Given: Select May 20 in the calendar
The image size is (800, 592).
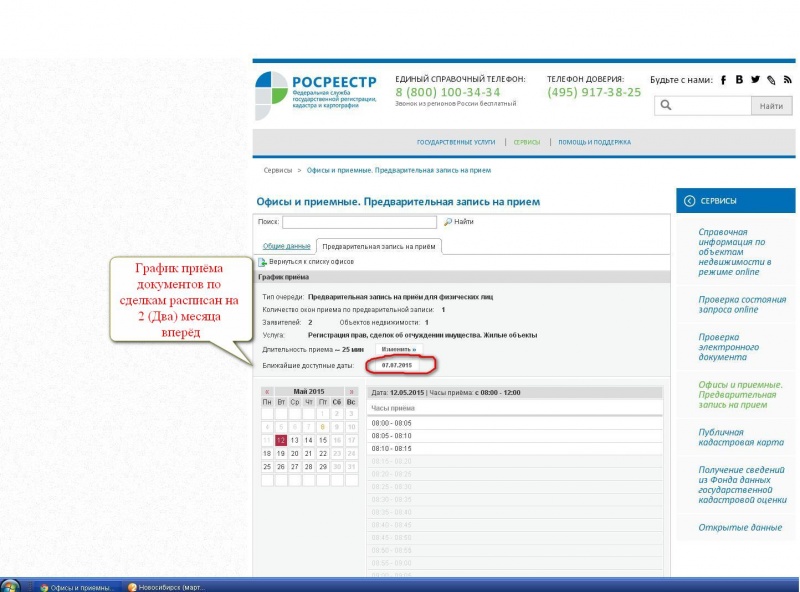Looking at the screenshot, I should (294, 453).
